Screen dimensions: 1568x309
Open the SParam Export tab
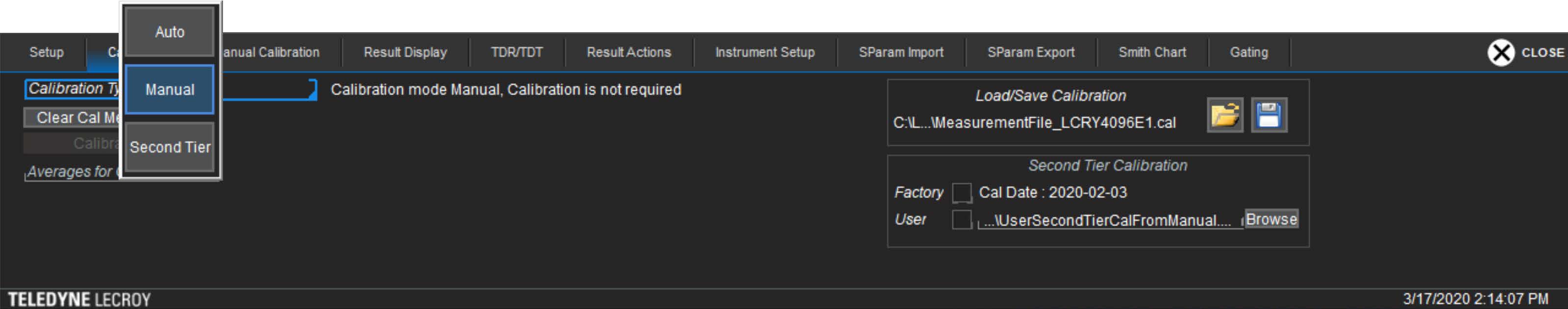tap(1030, 53)
